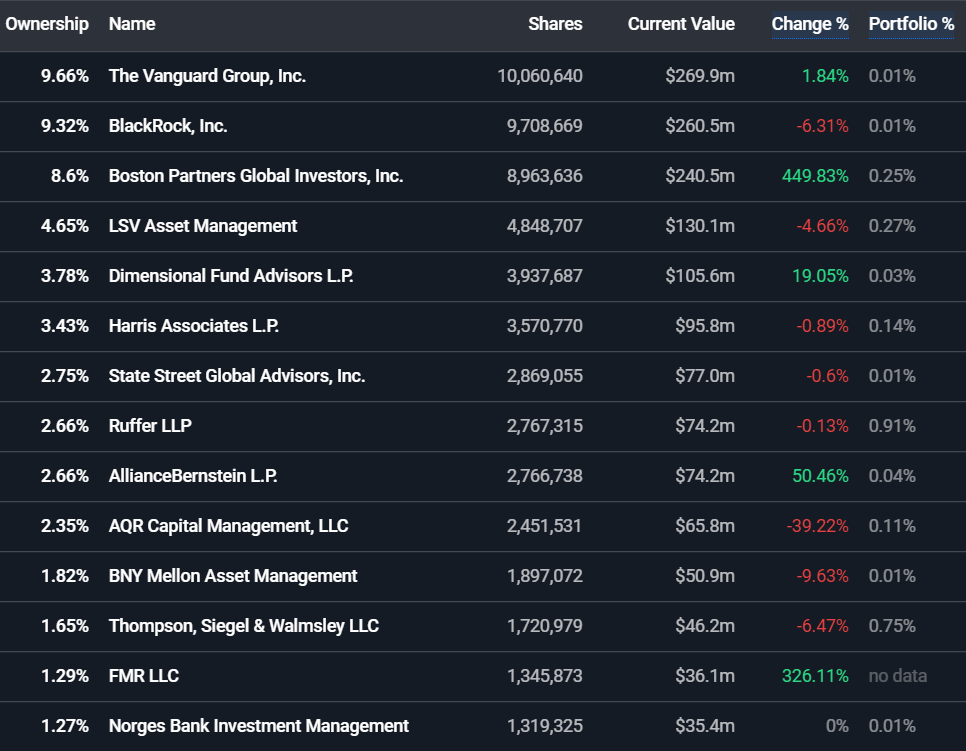Select BlackRock, Inc. name
The height and width of the screenshot is (751, 966).
pos(168,126)
